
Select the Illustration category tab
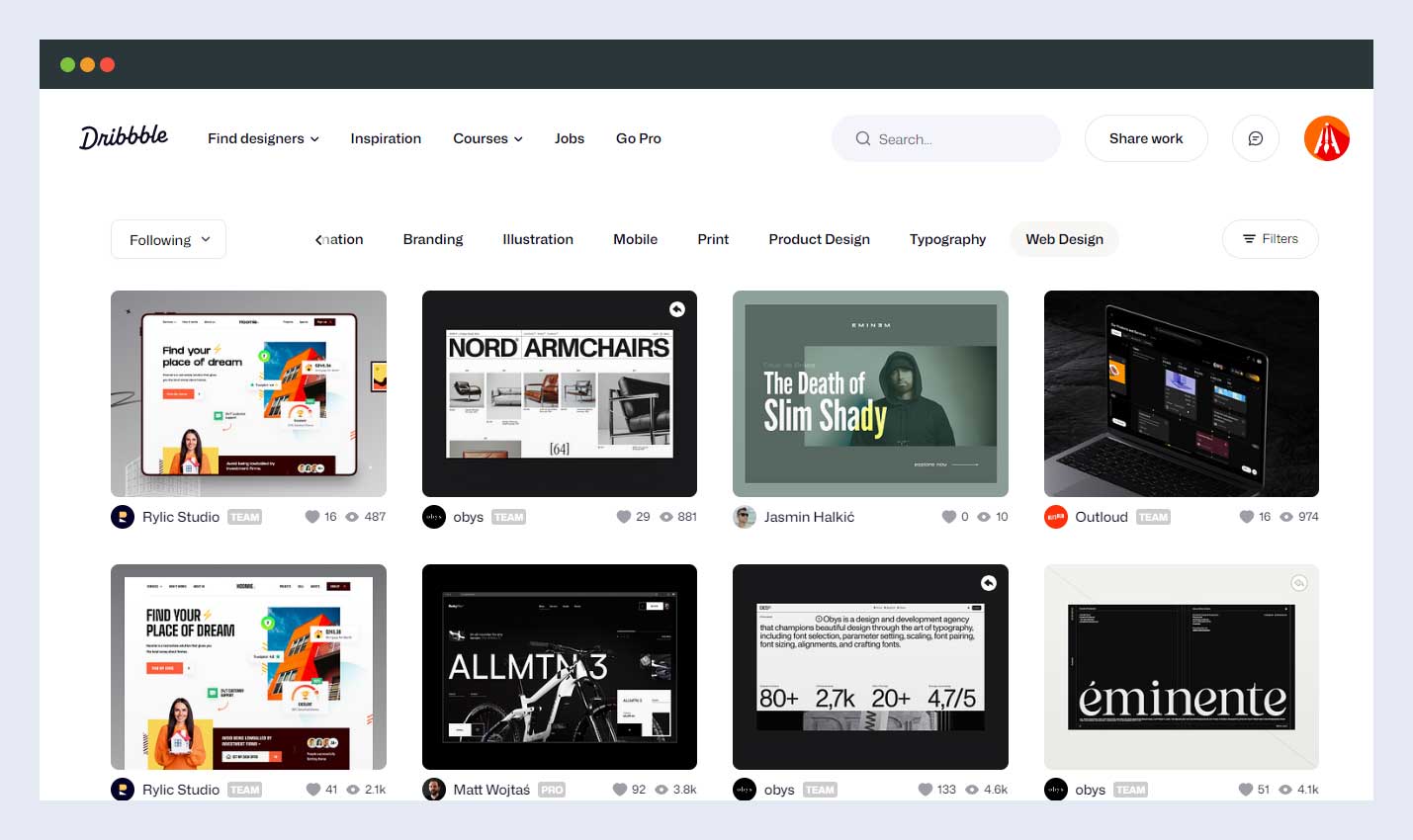coord(538,239)
